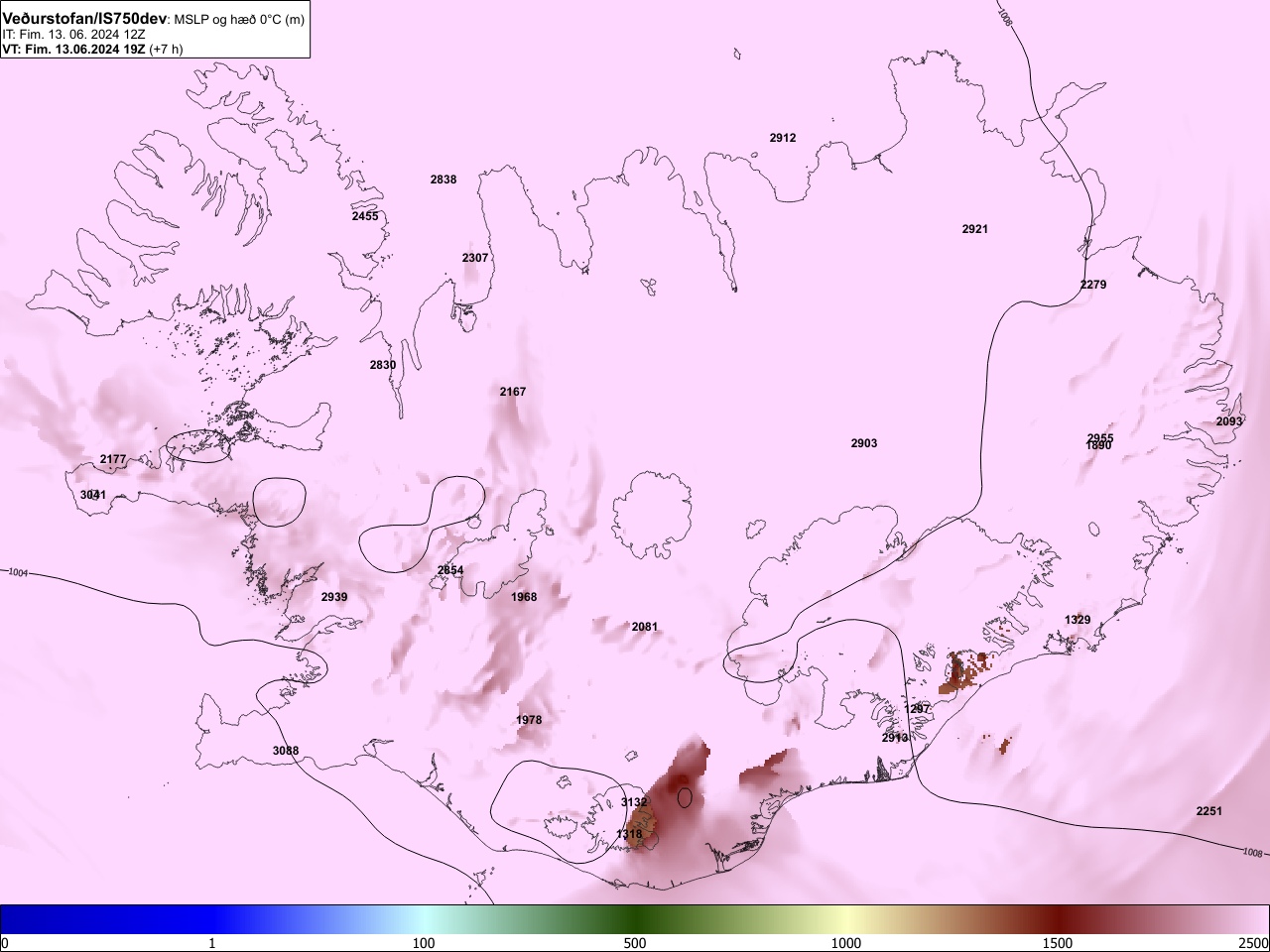Click the 2830 height value
1270x952 pixels.
pyautogui.click(x=383, y=365)
